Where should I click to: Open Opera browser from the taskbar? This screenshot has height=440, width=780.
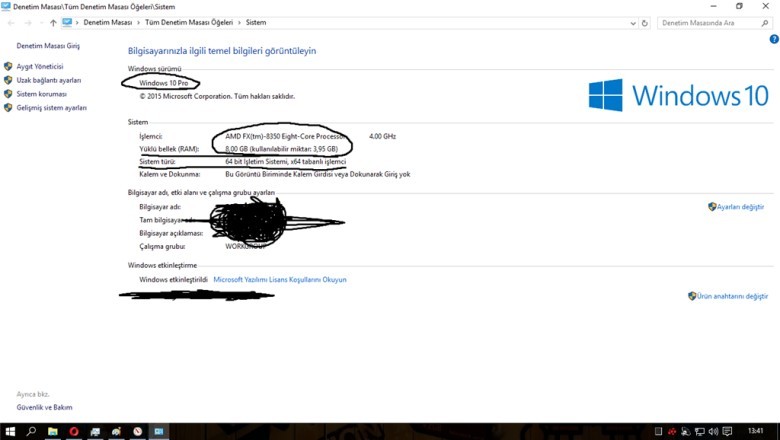click(x=74, y=432)
